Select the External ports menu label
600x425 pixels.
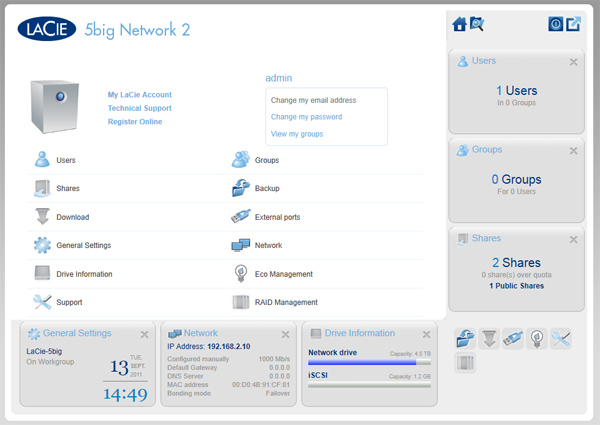[277, 217]
